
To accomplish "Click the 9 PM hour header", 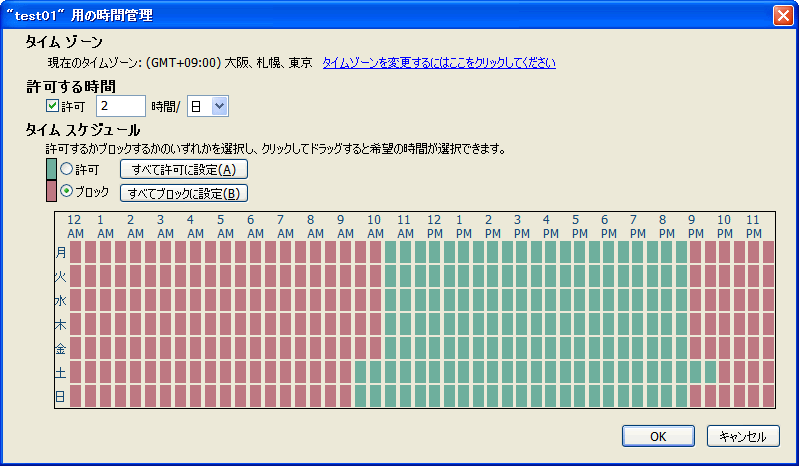I will pos(695,227).
